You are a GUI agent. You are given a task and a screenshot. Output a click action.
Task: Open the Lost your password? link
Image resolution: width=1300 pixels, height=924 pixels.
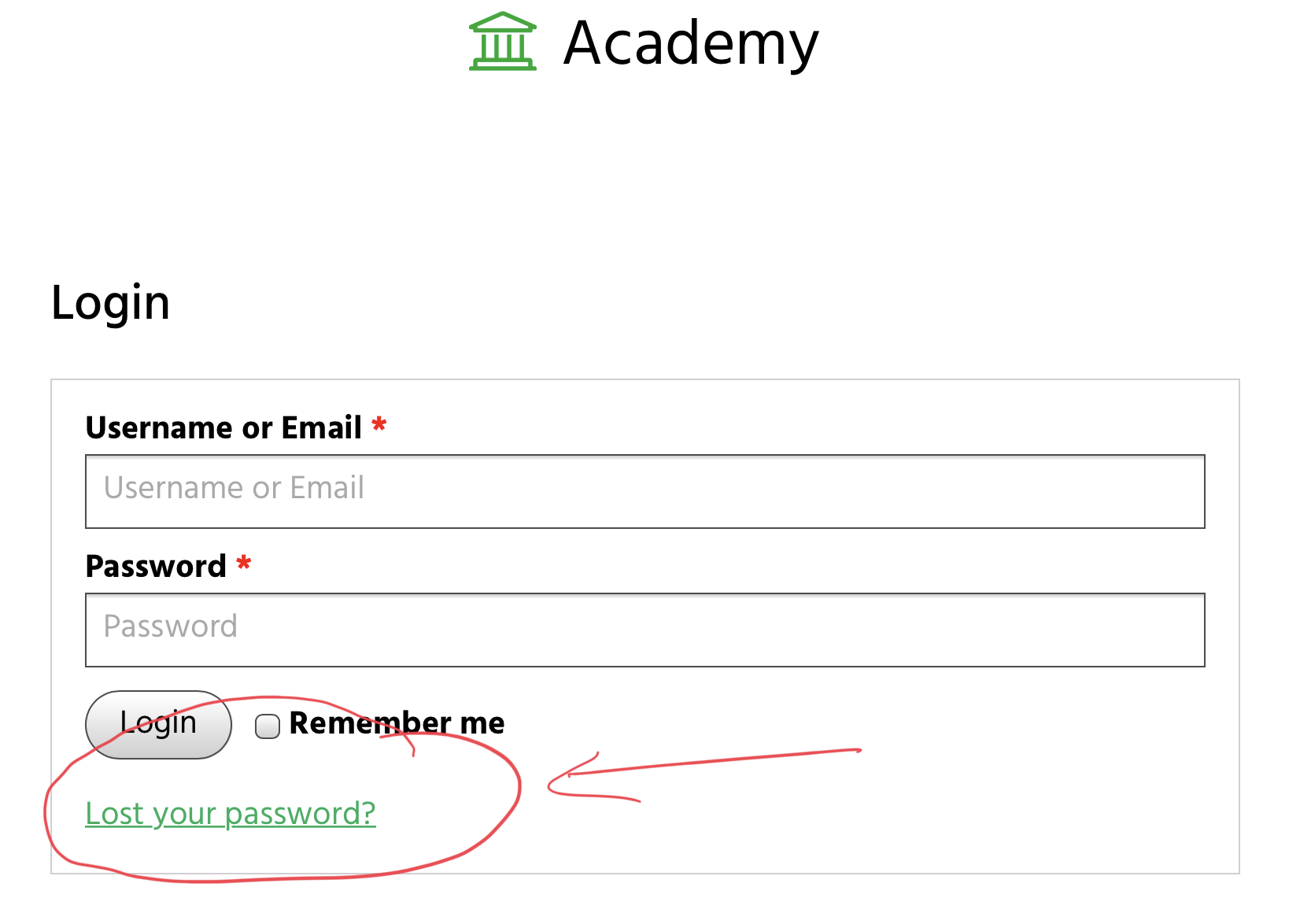click(x=231, y=814)
